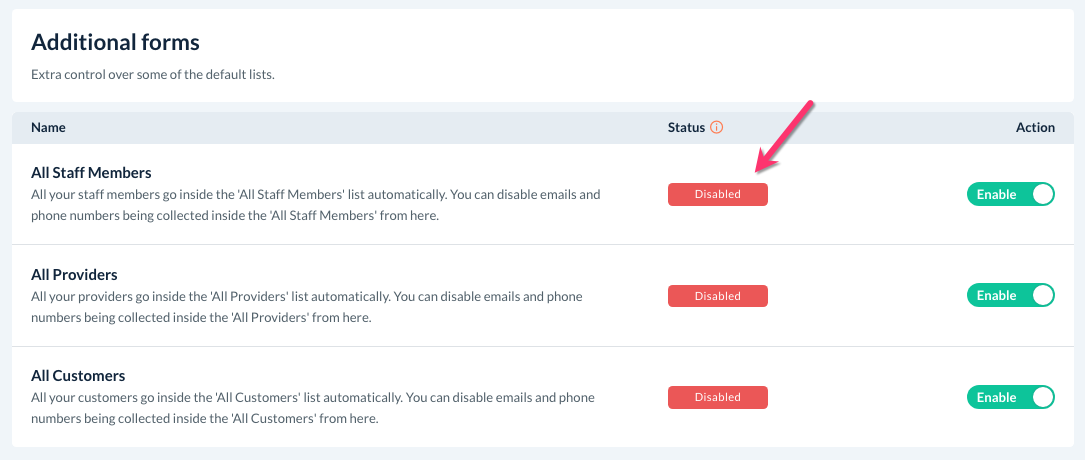The width and height of the screenshot is (1085, 460).
Task: Click Disabled badge for All Customers
Action: (717, 397)
